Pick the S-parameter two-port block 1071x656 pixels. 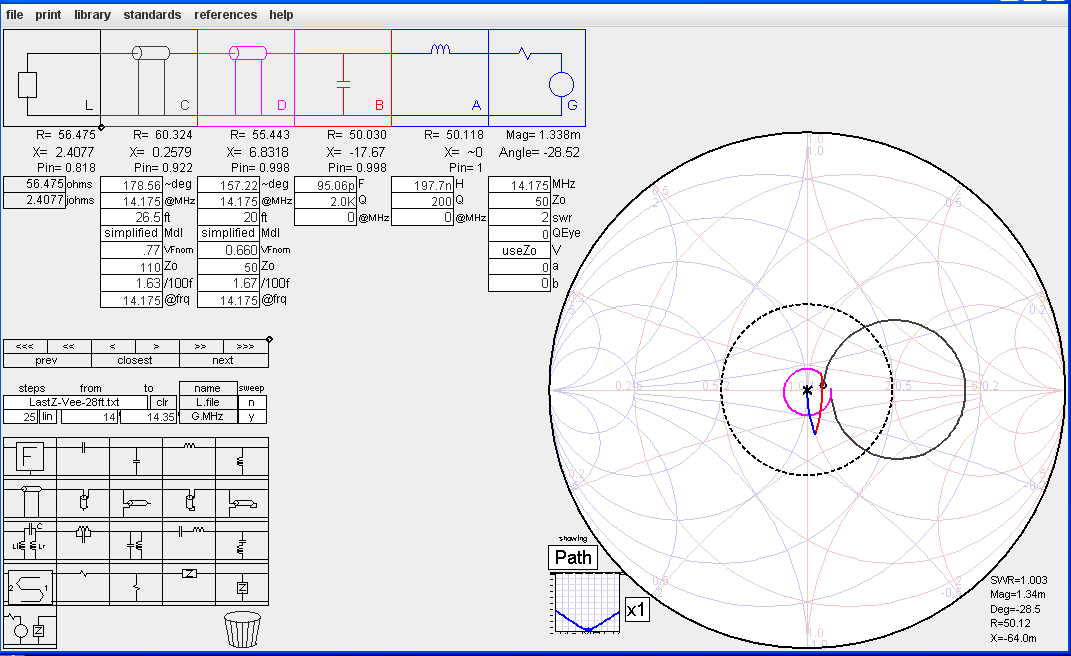pos(29,586)
